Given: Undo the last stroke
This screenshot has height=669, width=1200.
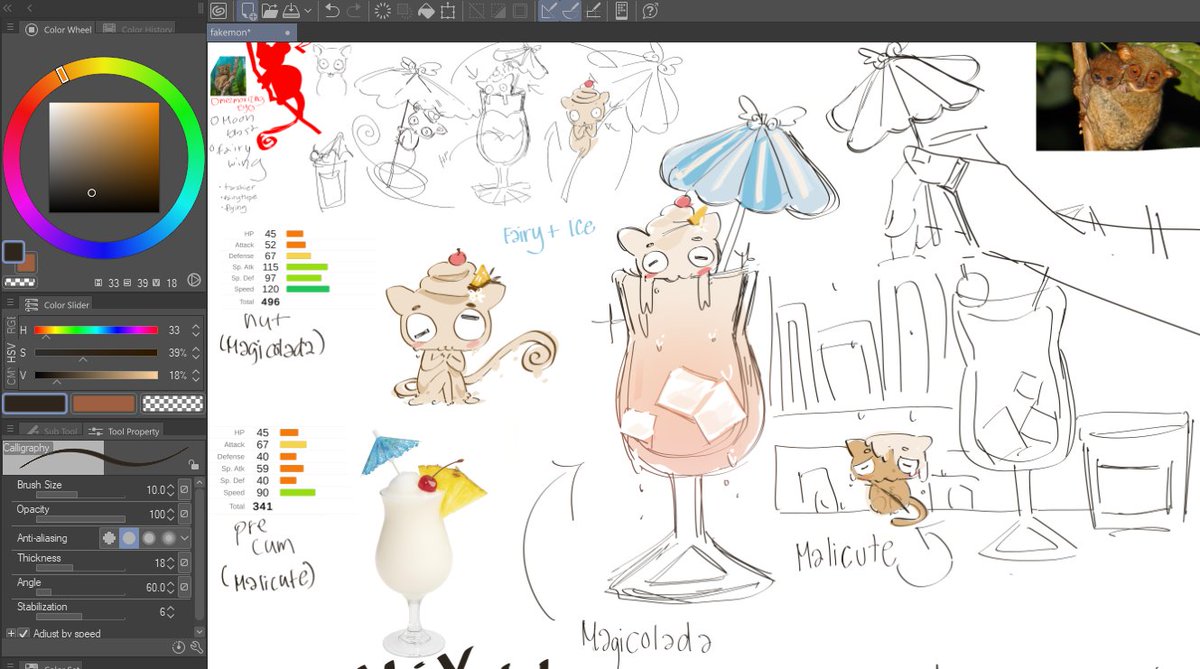Looking at the screenshot, I should 333,11.
